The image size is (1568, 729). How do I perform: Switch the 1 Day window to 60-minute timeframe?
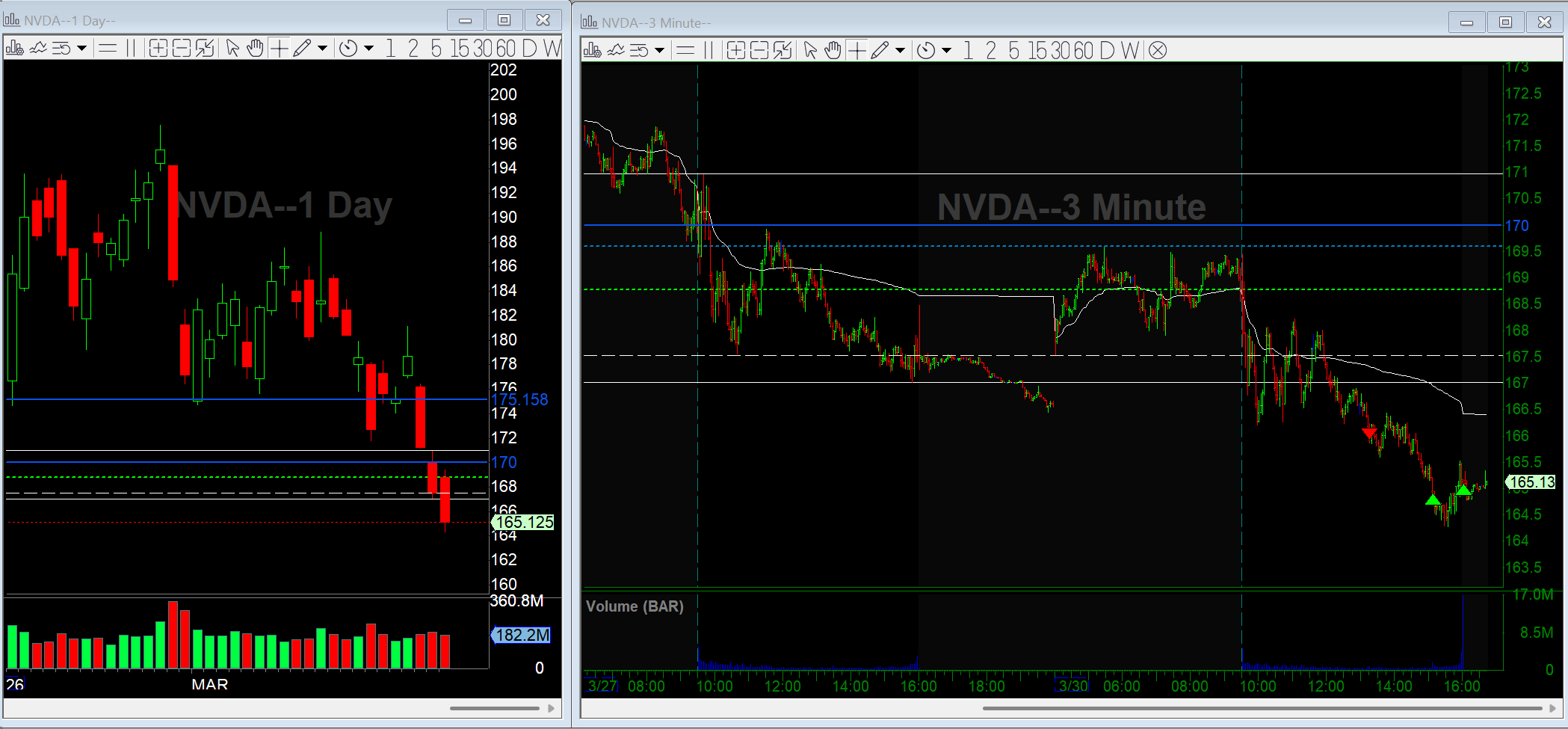click(506, 49)
